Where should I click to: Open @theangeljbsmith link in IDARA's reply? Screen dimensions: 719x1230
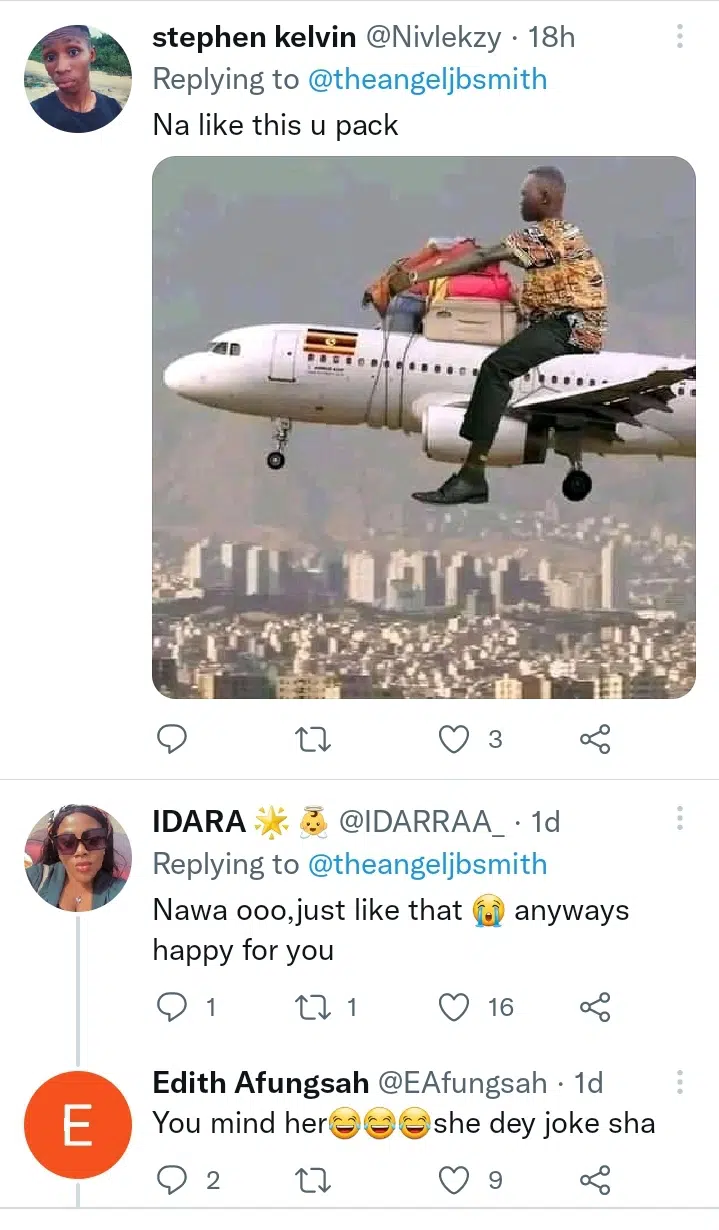427,864
